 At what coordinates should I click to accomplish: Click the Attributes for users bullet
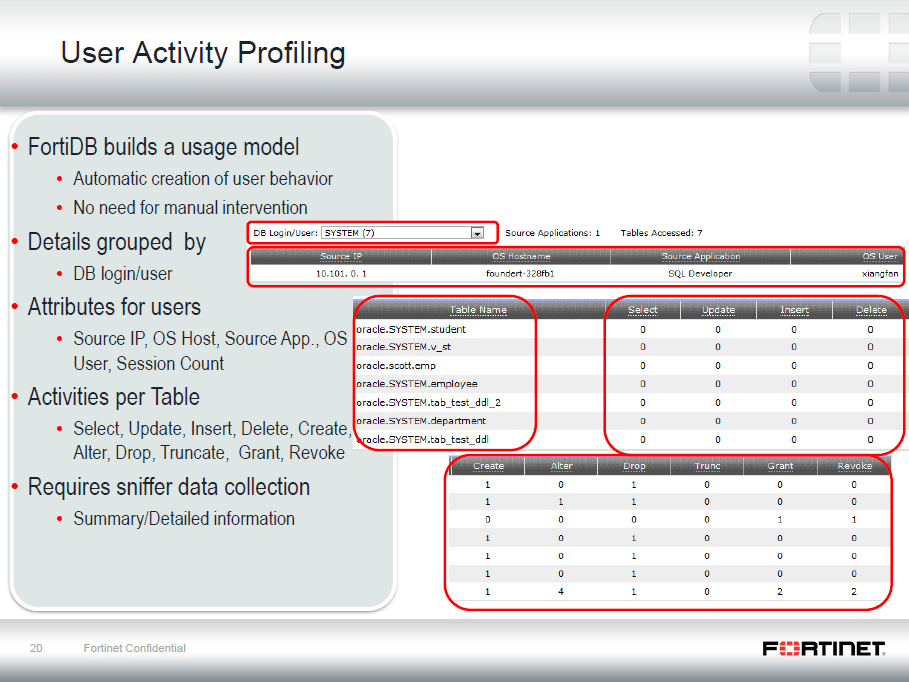[x=114, y=307]
